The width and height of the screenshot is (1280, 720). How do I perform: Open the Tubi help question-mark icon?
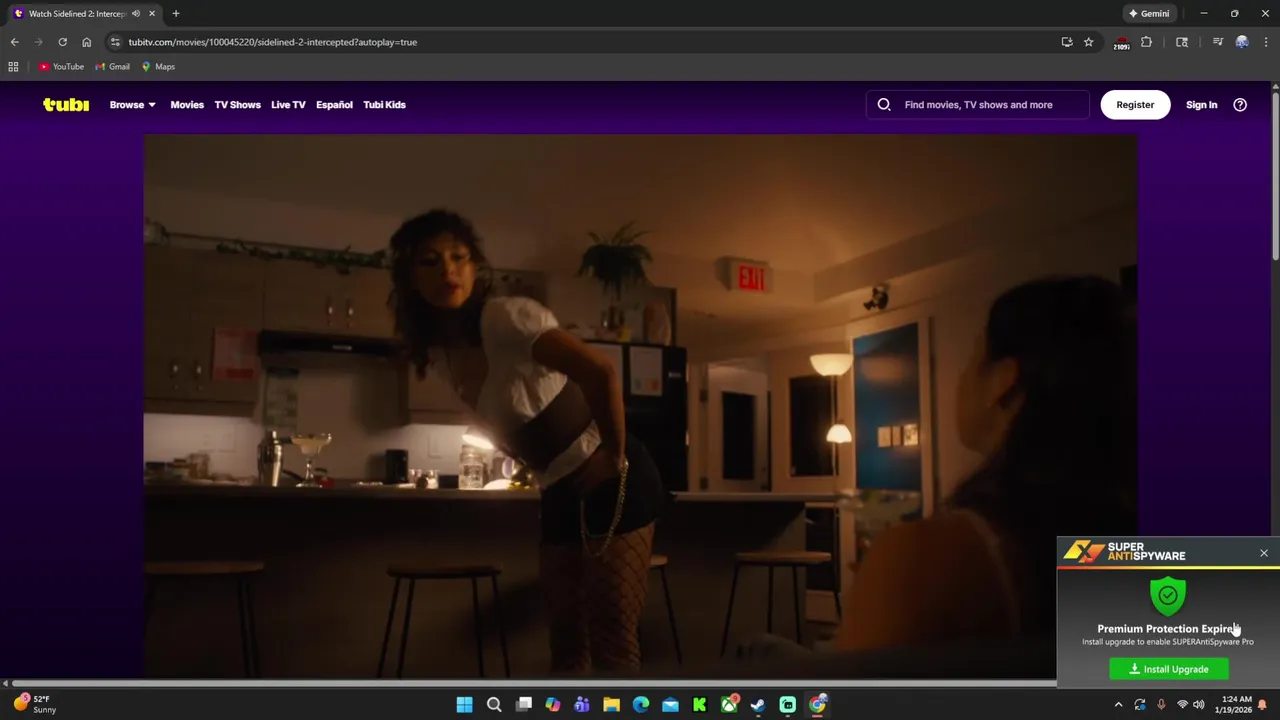coord(1240,104)
